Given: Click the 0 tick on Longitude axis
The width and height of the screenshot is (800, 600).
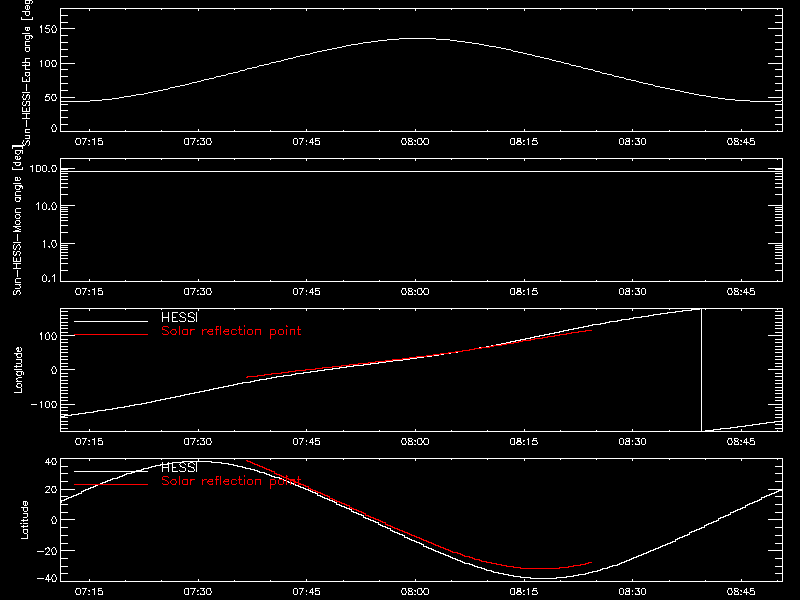Looking at the screenshot, I should pos(54,370).
